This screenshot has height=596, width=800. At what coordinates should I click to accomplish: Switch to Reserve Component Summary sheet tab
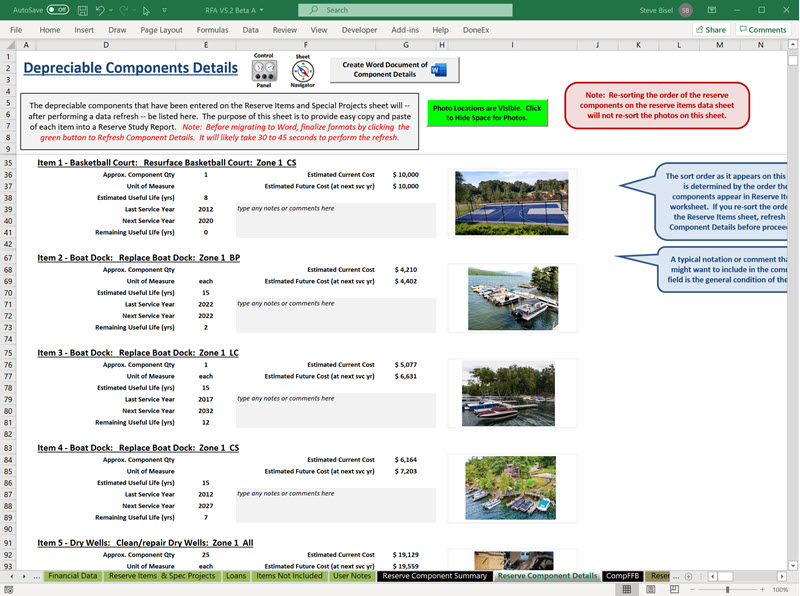(435, 576)
